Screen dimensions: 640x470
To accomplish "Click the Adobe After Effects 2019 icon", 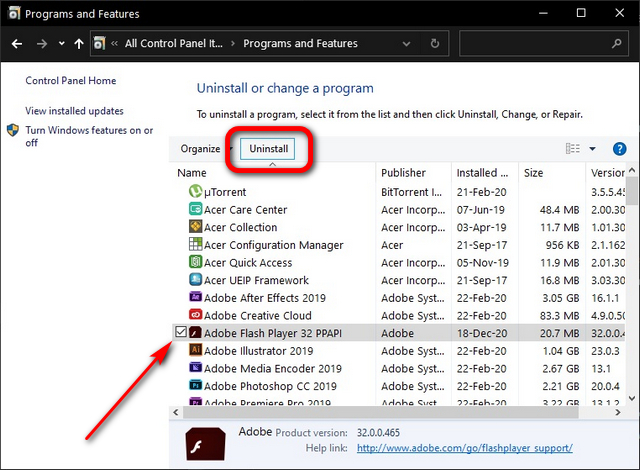I will [196, 297].
